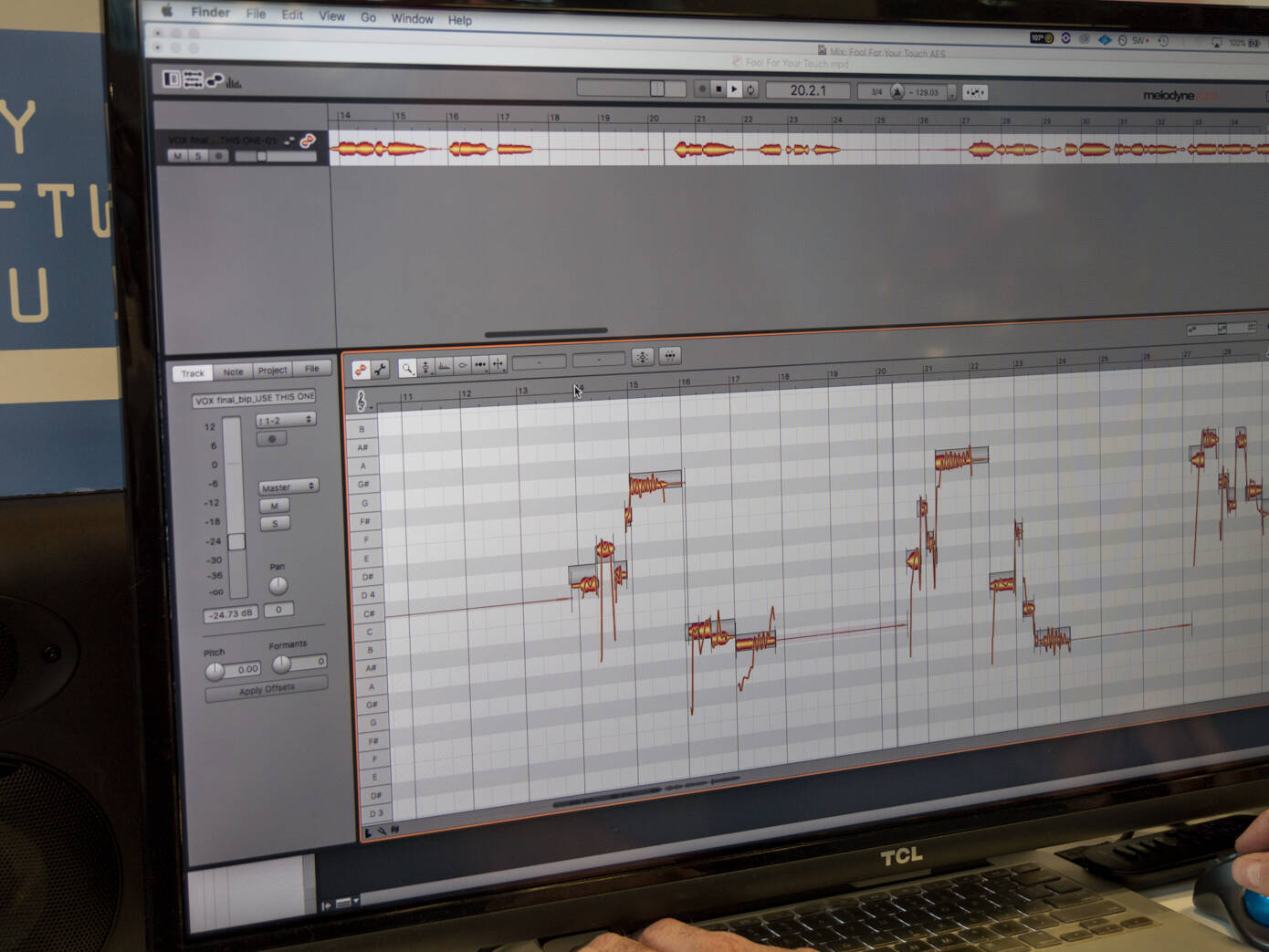The image size is (1269, 952).
Task: Click bar 16 marker in note editor ruler
Action: pos(685,382)
